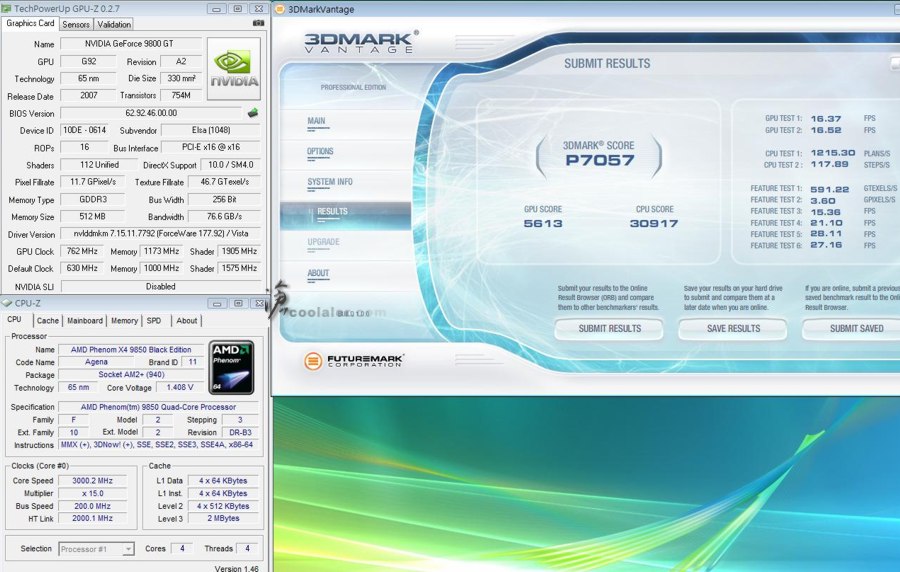This screenshot has height=572, width=900.
Task: Click the AMD Phenom logo in CPU-Z
Action: 231,368
